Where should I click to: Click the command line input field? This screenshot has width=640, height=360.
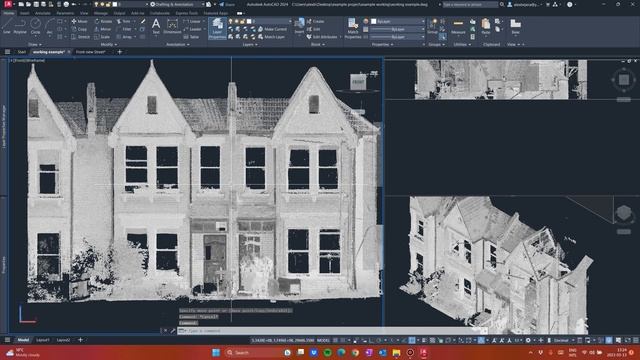click(333, 331)
